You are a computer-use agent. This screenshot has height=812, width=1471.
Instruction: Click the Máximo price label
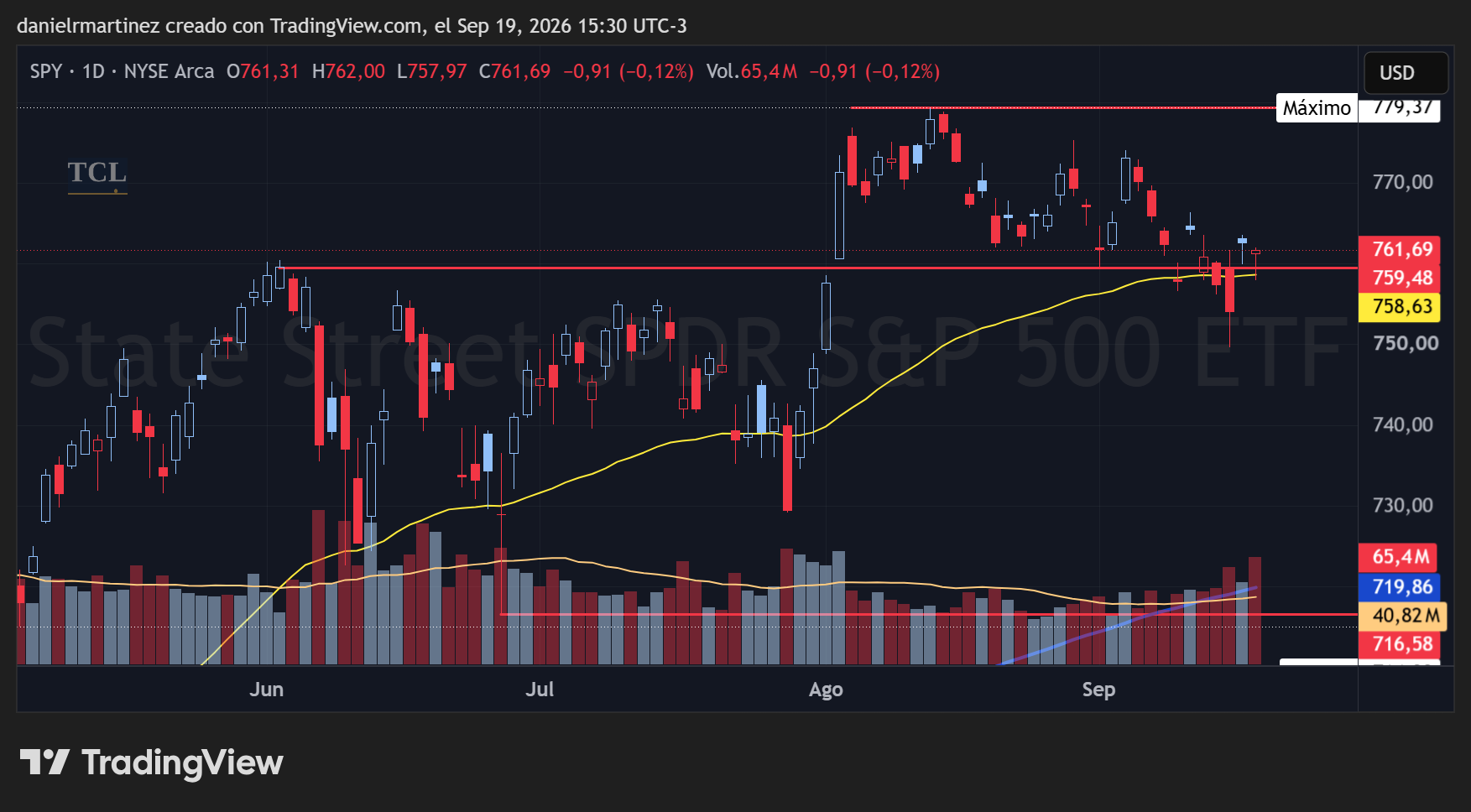(1317, 108)
